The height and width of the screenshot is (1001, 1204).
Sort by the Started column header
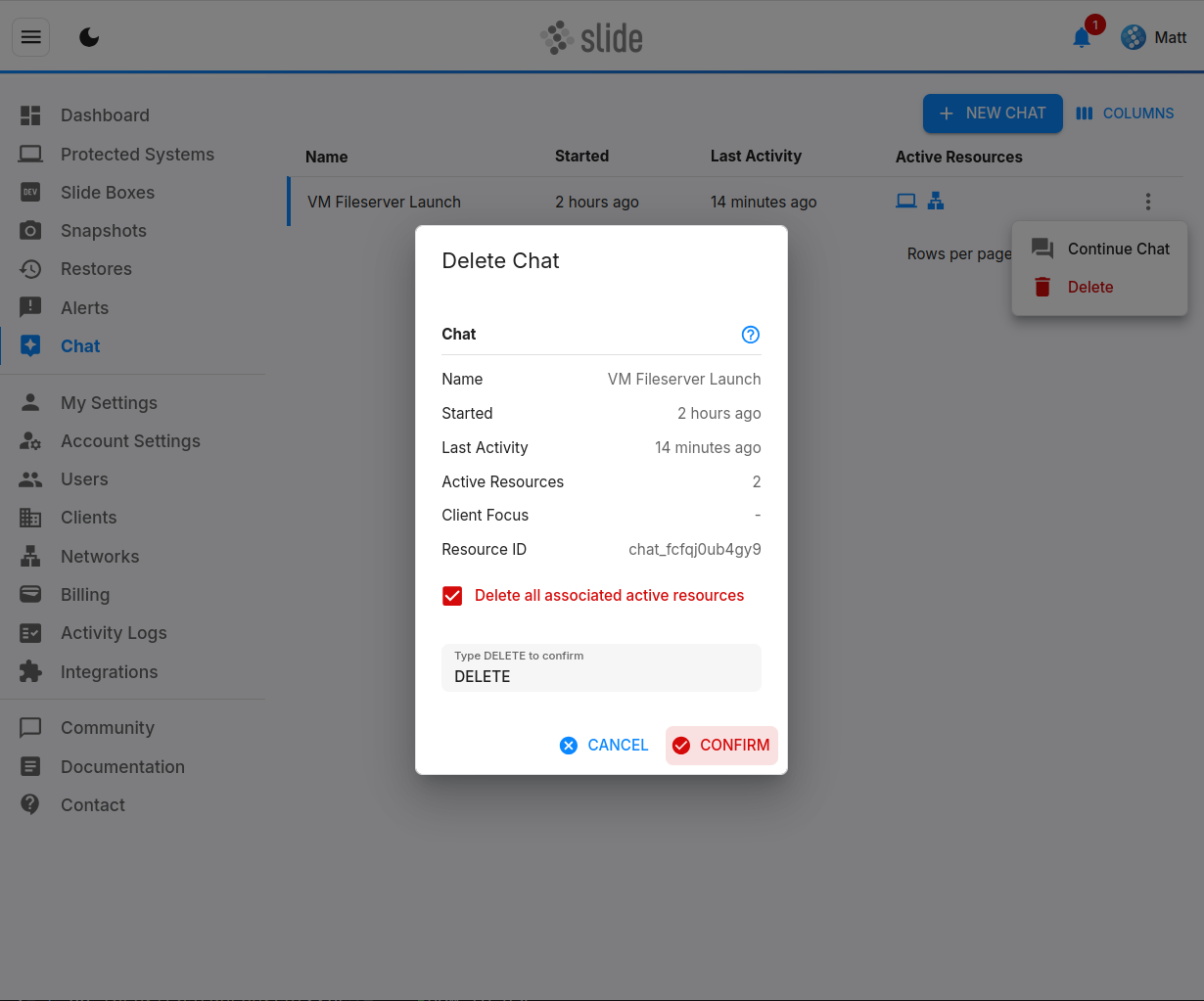click(581, 157)
